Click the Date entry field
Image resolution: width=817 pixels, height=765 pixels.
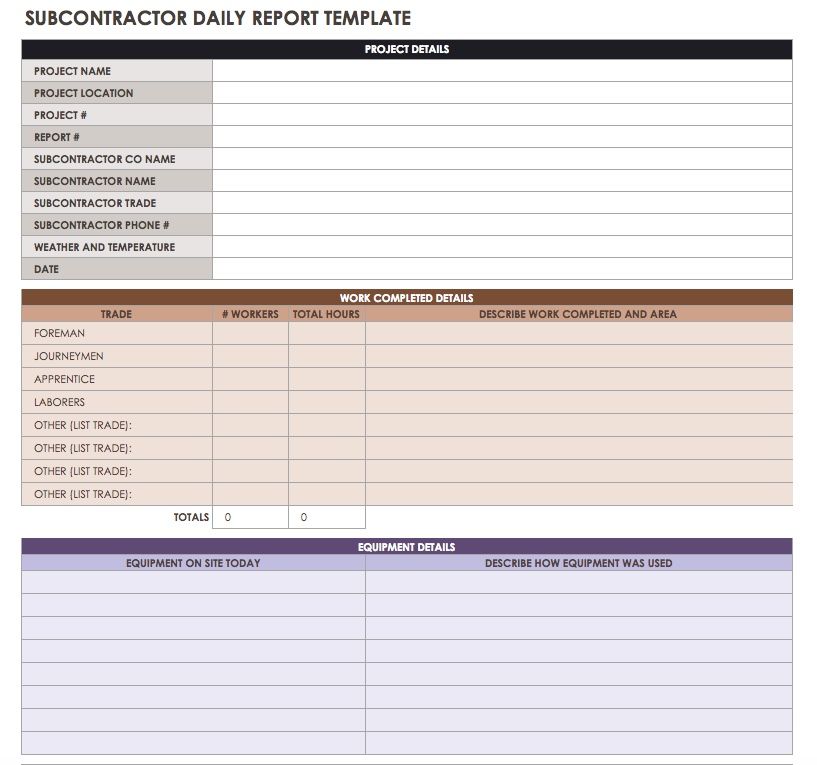(x=502, y=269)
